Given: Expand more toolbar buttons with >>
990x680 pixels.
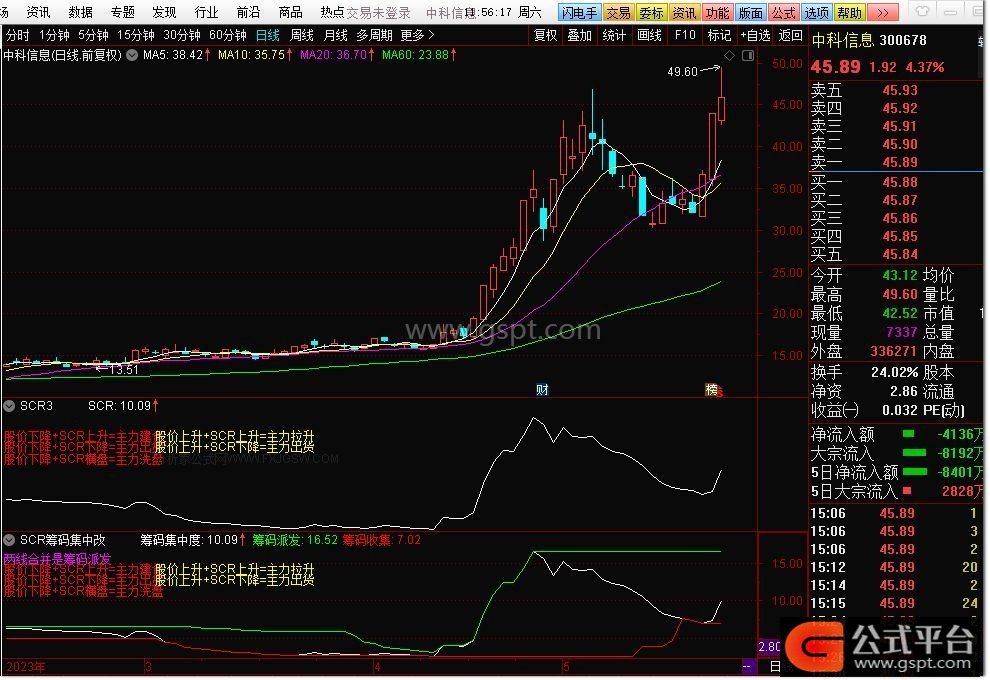Looking at the screenshot, I should click(884, 13).
